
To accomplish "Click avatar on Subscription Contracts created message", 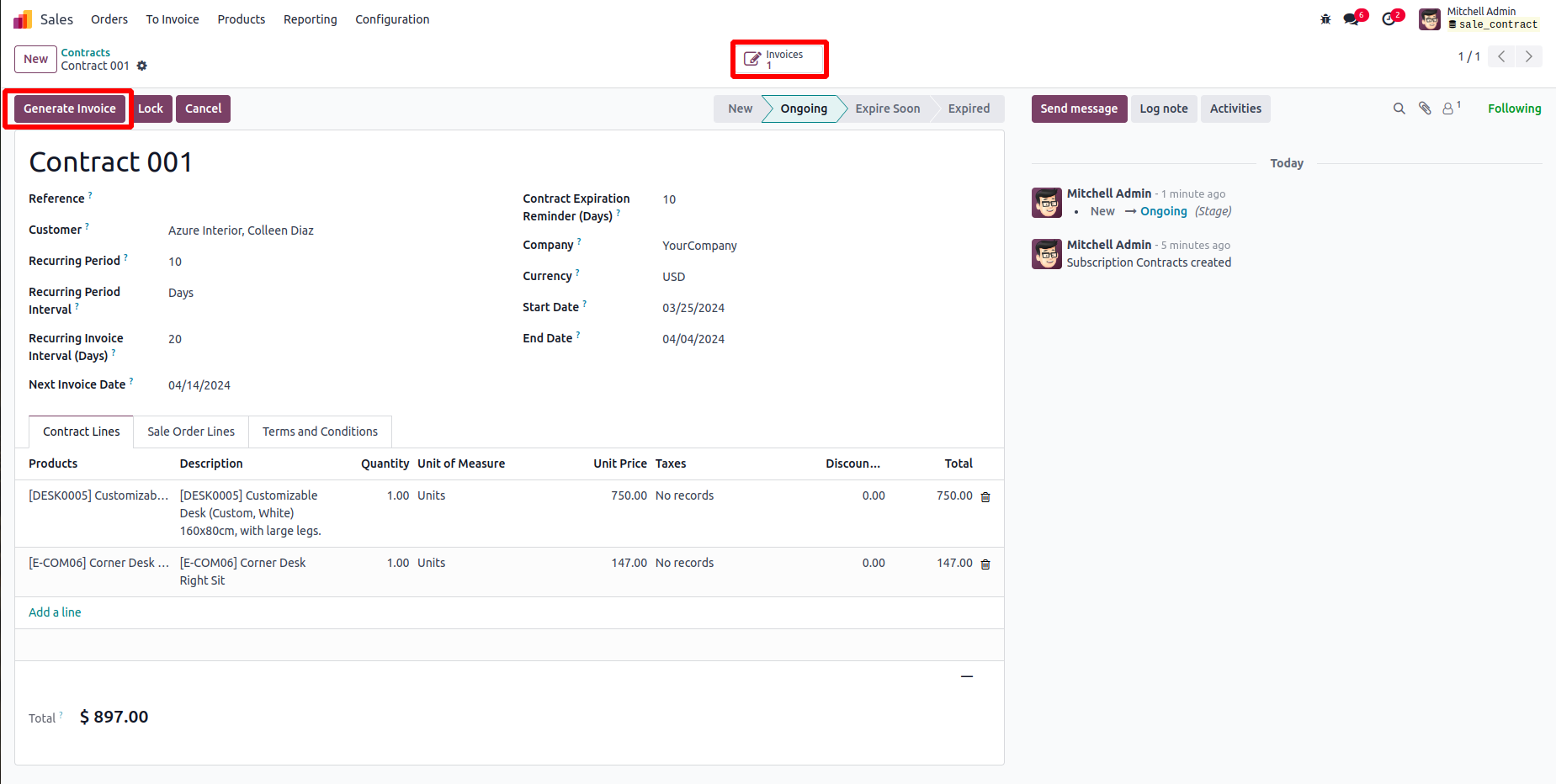I will click(1047, 254).
